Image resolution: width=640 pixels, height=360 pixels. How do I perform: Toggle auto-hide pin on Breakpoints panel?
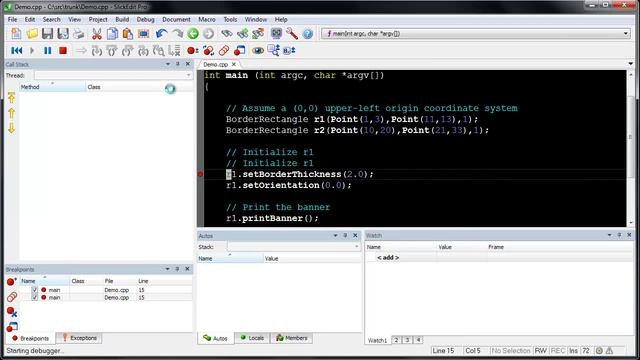click(x=177, y=269)
